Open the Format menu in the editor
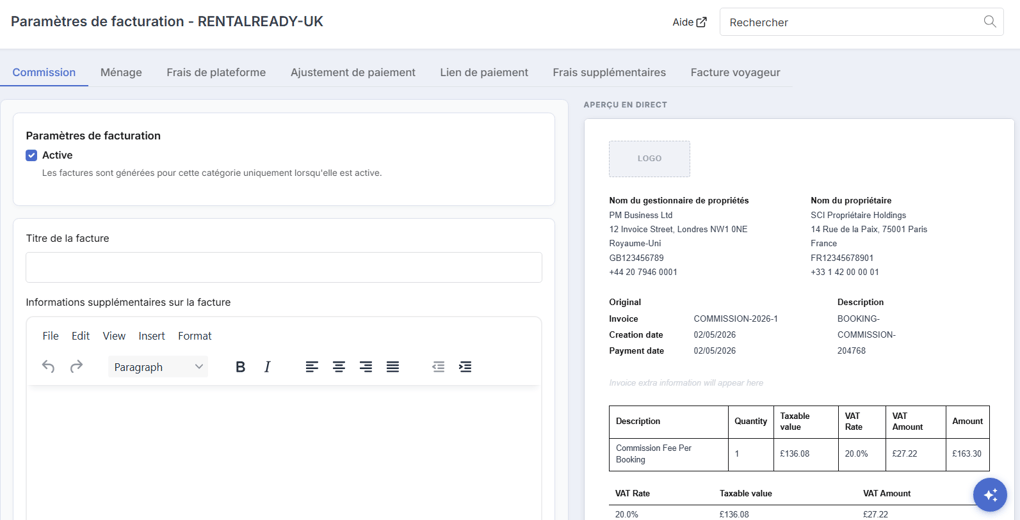1020x520 pixels. tap(195, 336)
